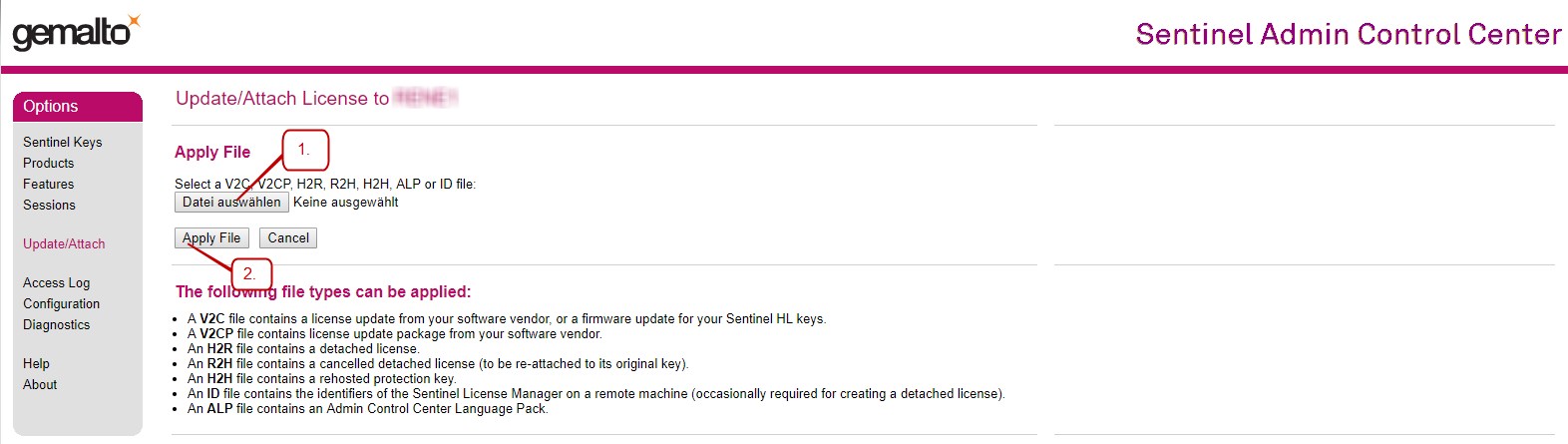Viewport: 1568px width, 444px height.
Task: Go to Products in Options menu
Action: pyautogui.click(x=49, y=164)
